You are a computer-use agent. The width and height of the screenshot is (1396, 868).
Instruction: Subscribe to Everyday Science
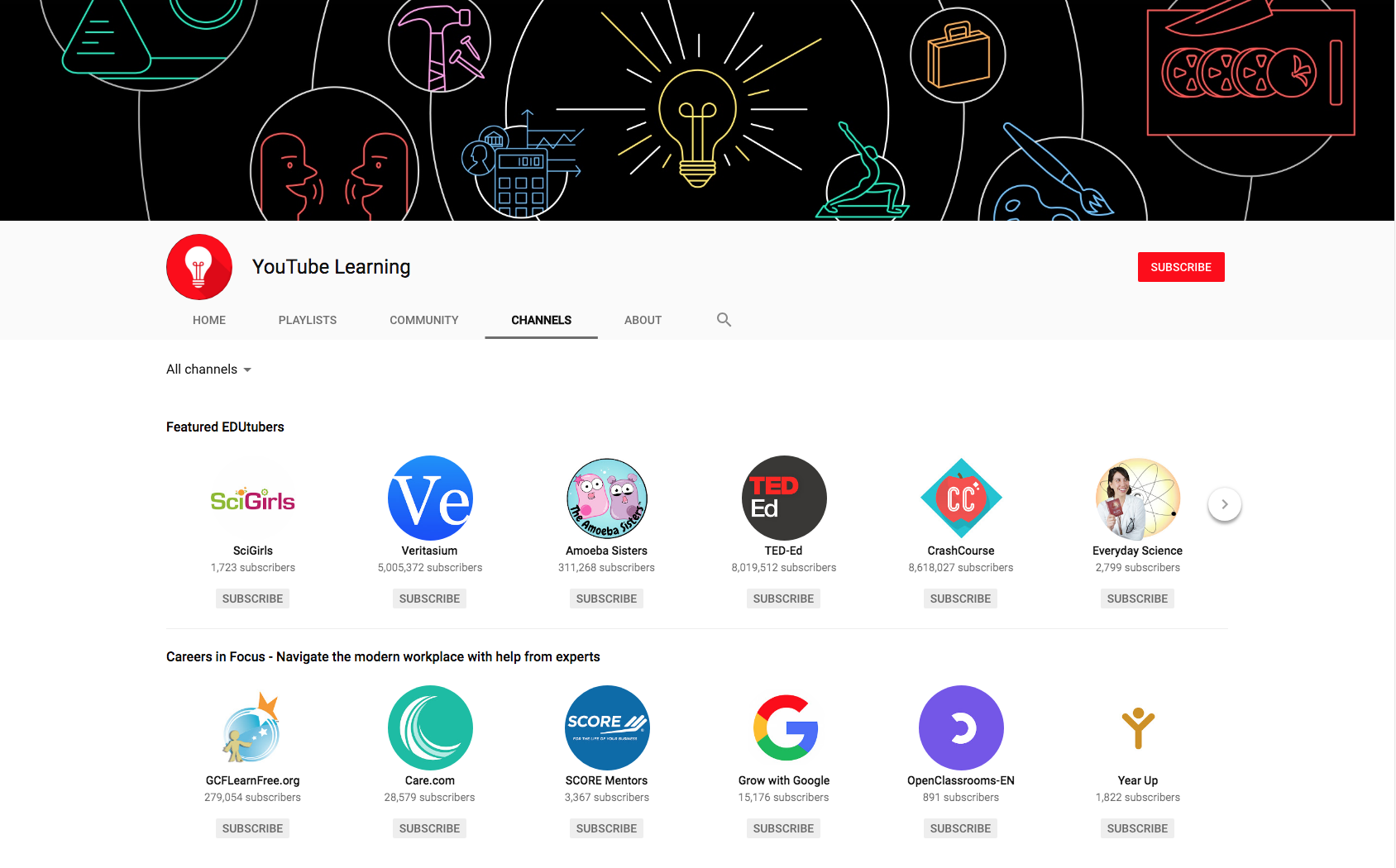pyautogui.click(x=1138, y=599)
